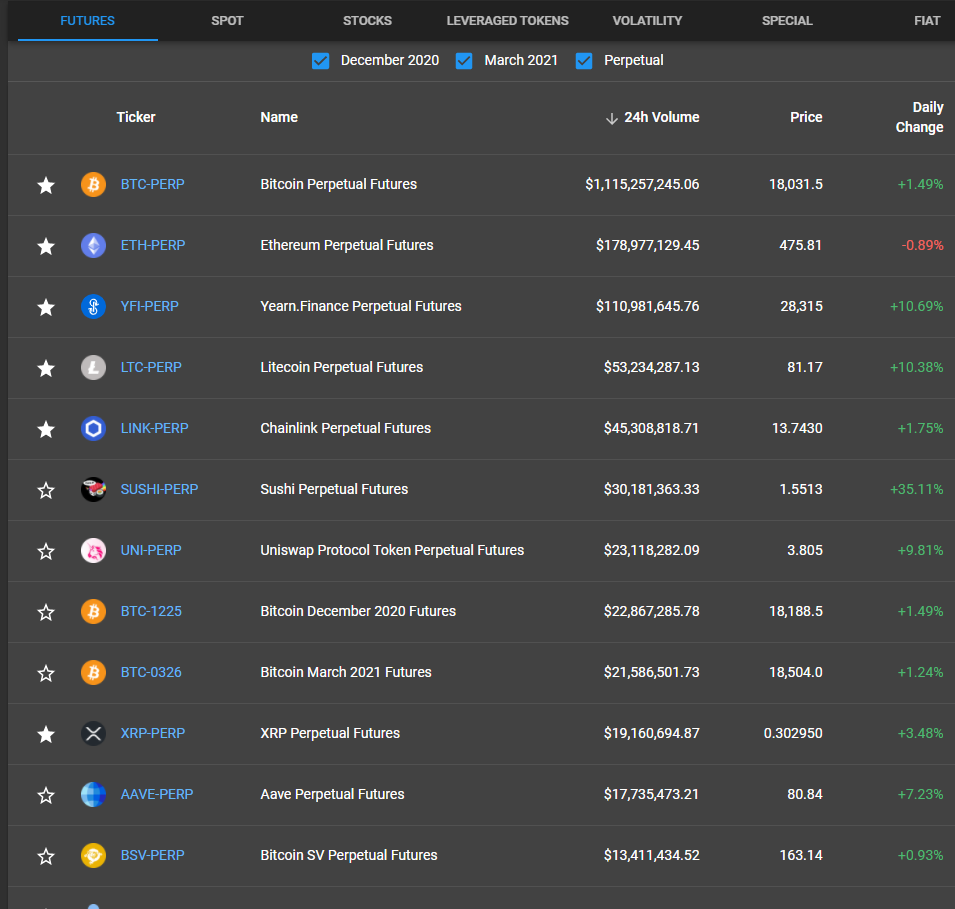Unfavorite BTC-PERP using its star
The height and width of the screenshot is (909, 955).
click(46, 185)
